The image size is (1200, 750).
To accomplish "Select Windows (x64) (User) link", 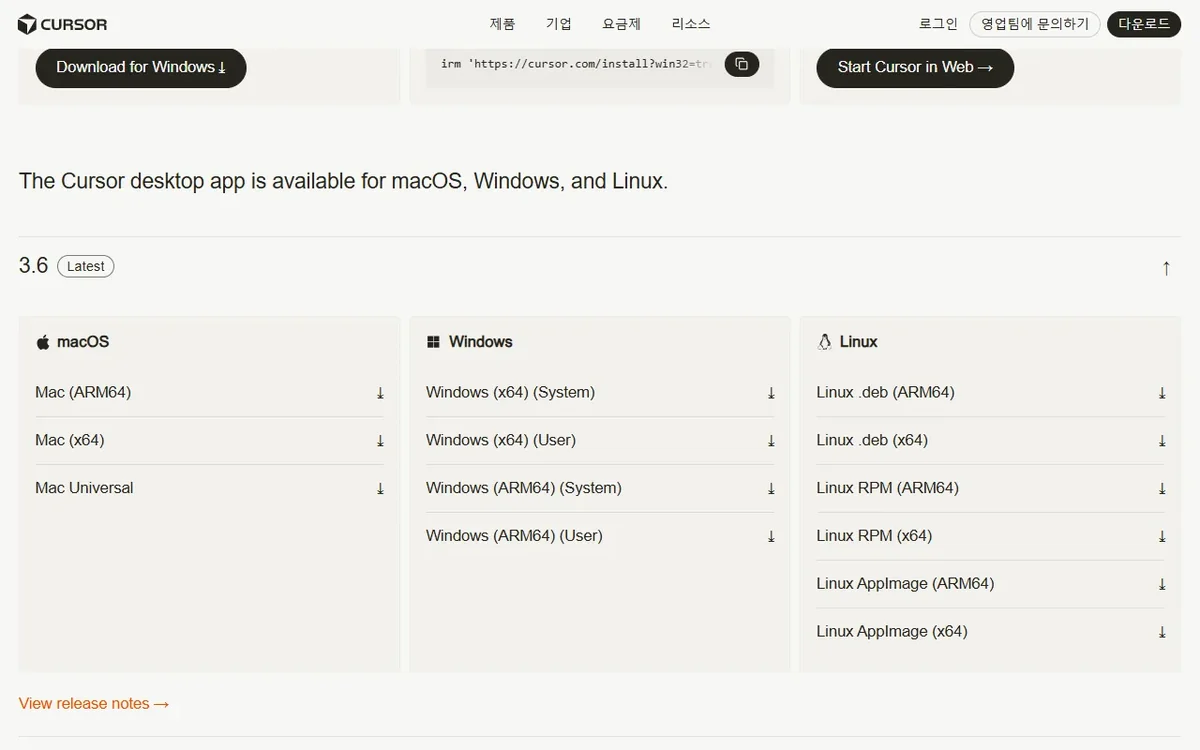I will [x=600, y=441].
